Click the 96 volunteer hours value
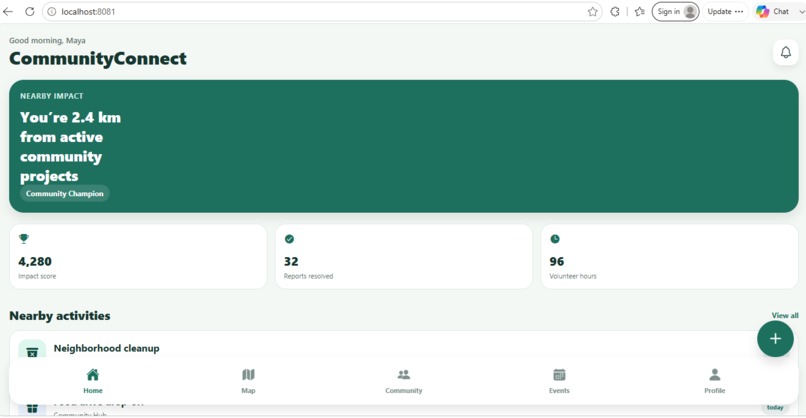Screen dimensions: 806x418 [557, 261]
